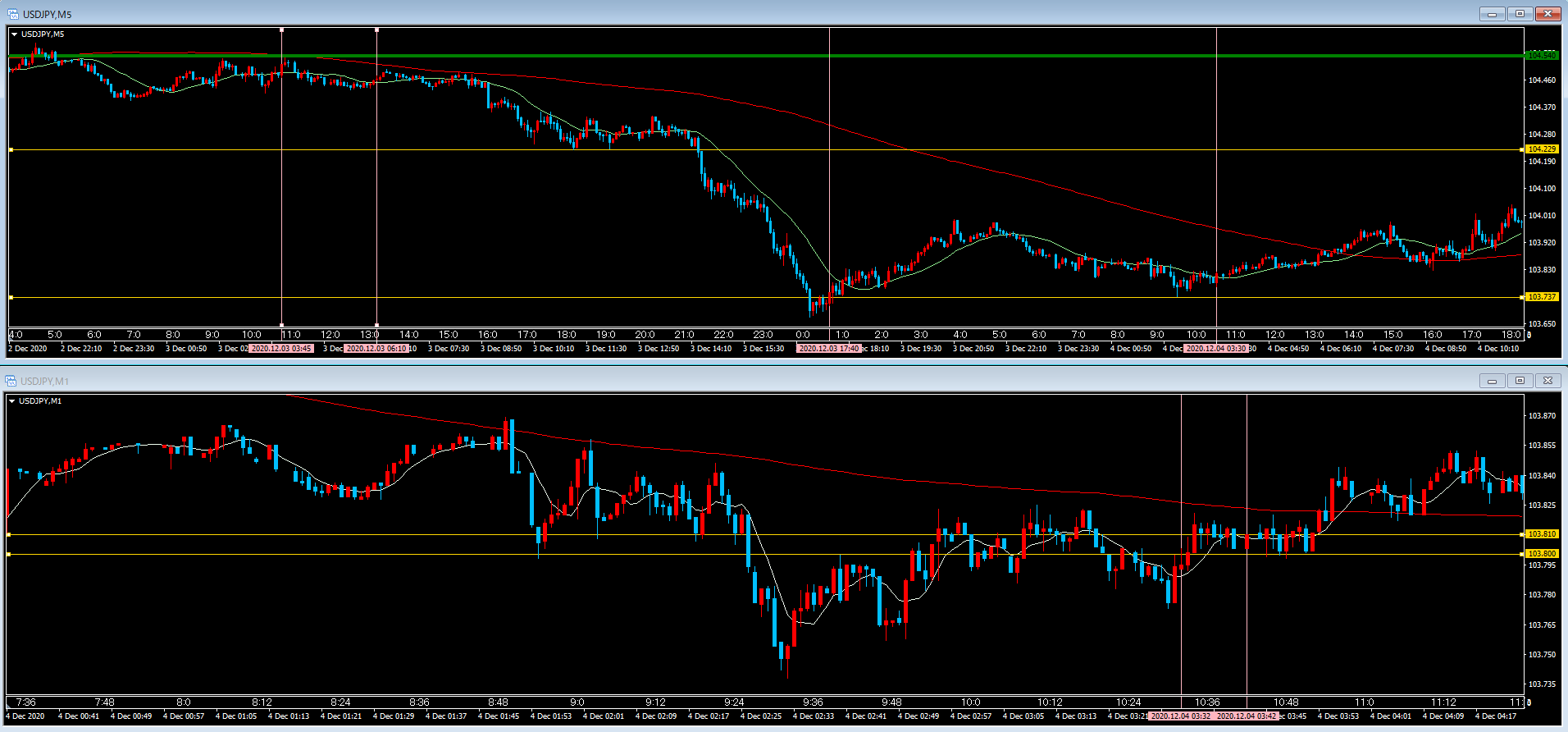Select the 2020.12.04 03:42 time marker on M1
The height and width of the screenshot is (732, 1568).
[1246, 716]
